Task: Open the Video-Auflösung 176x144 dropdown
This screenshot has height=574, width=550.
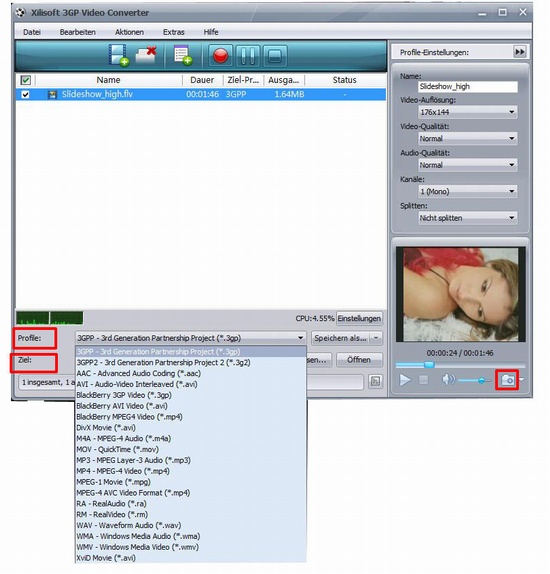Action: 468,112
